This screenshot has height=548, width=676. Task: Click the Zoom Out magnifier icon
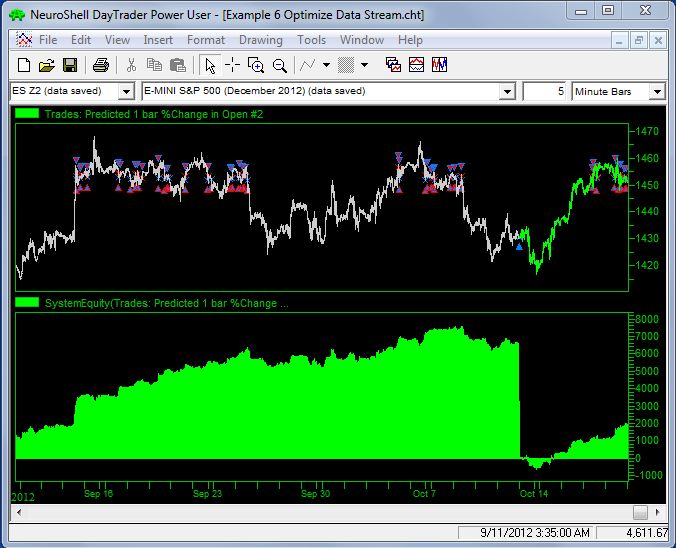pos(280,66)
